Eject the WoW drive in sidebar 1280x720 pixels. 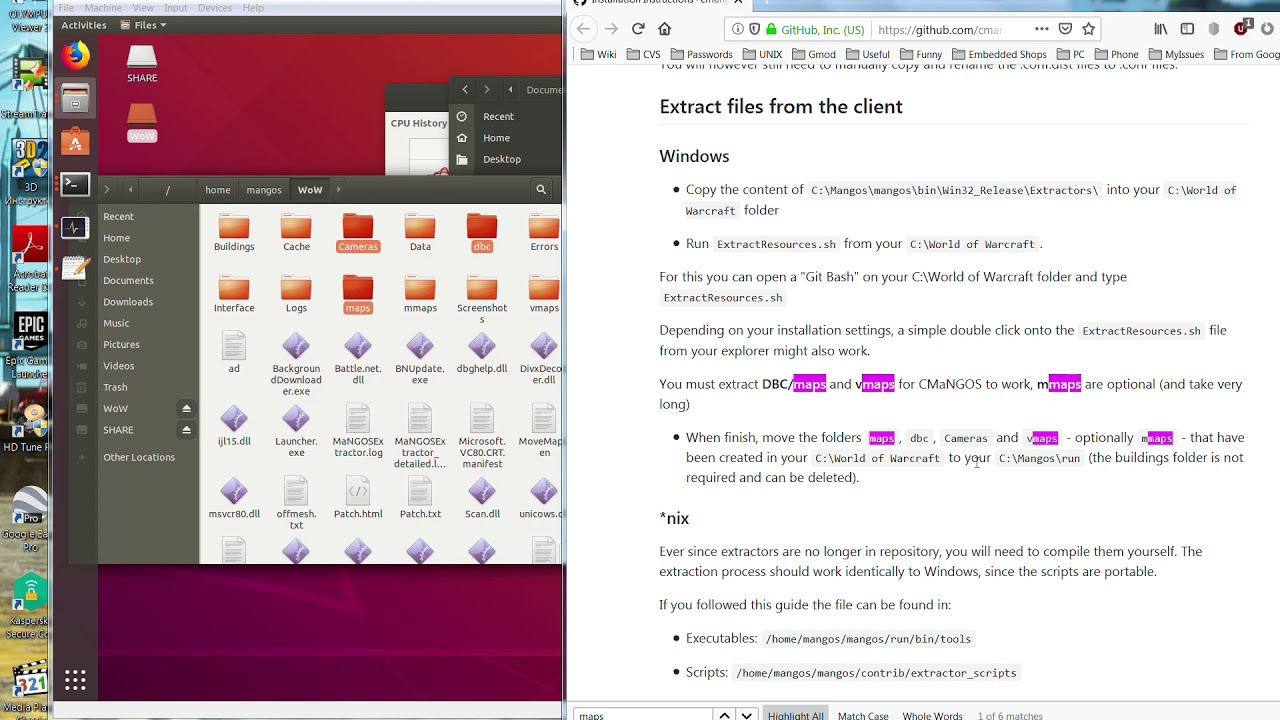[x=186, y=408]
